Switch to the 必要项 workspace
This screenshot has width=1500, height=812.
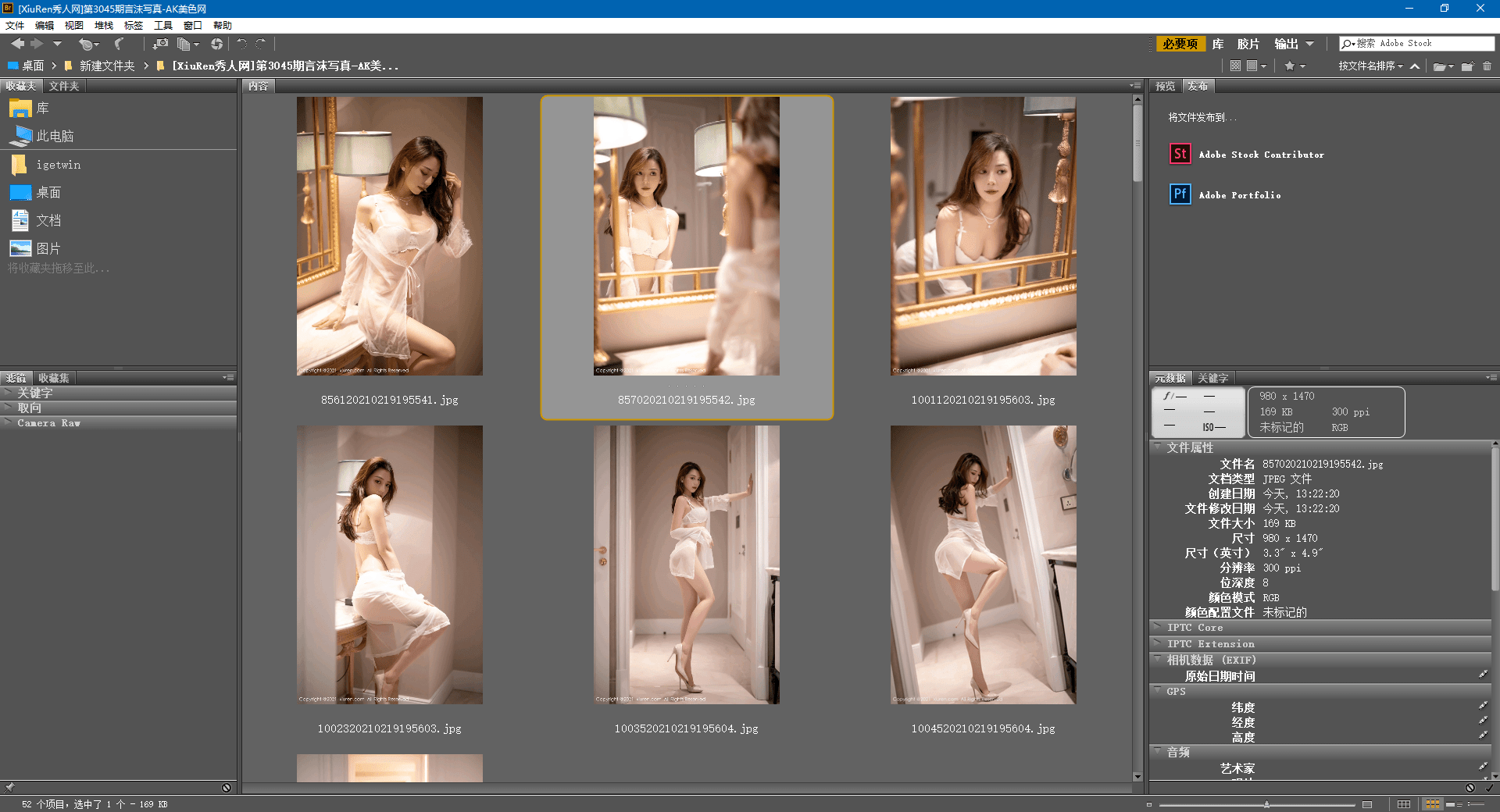[x=1180, y=44]
